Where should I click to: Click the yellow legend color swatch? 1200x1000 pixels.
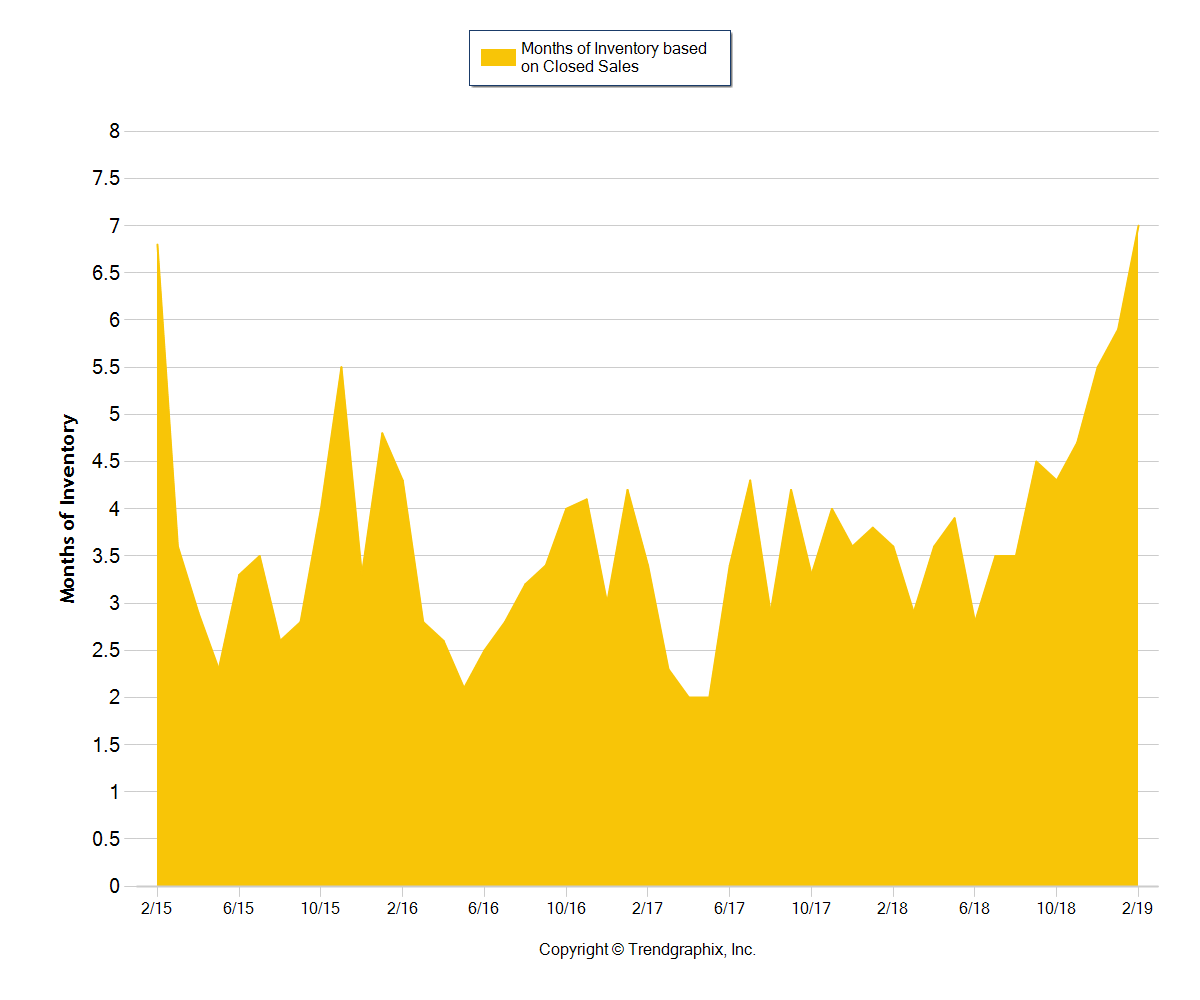(498, 57)
